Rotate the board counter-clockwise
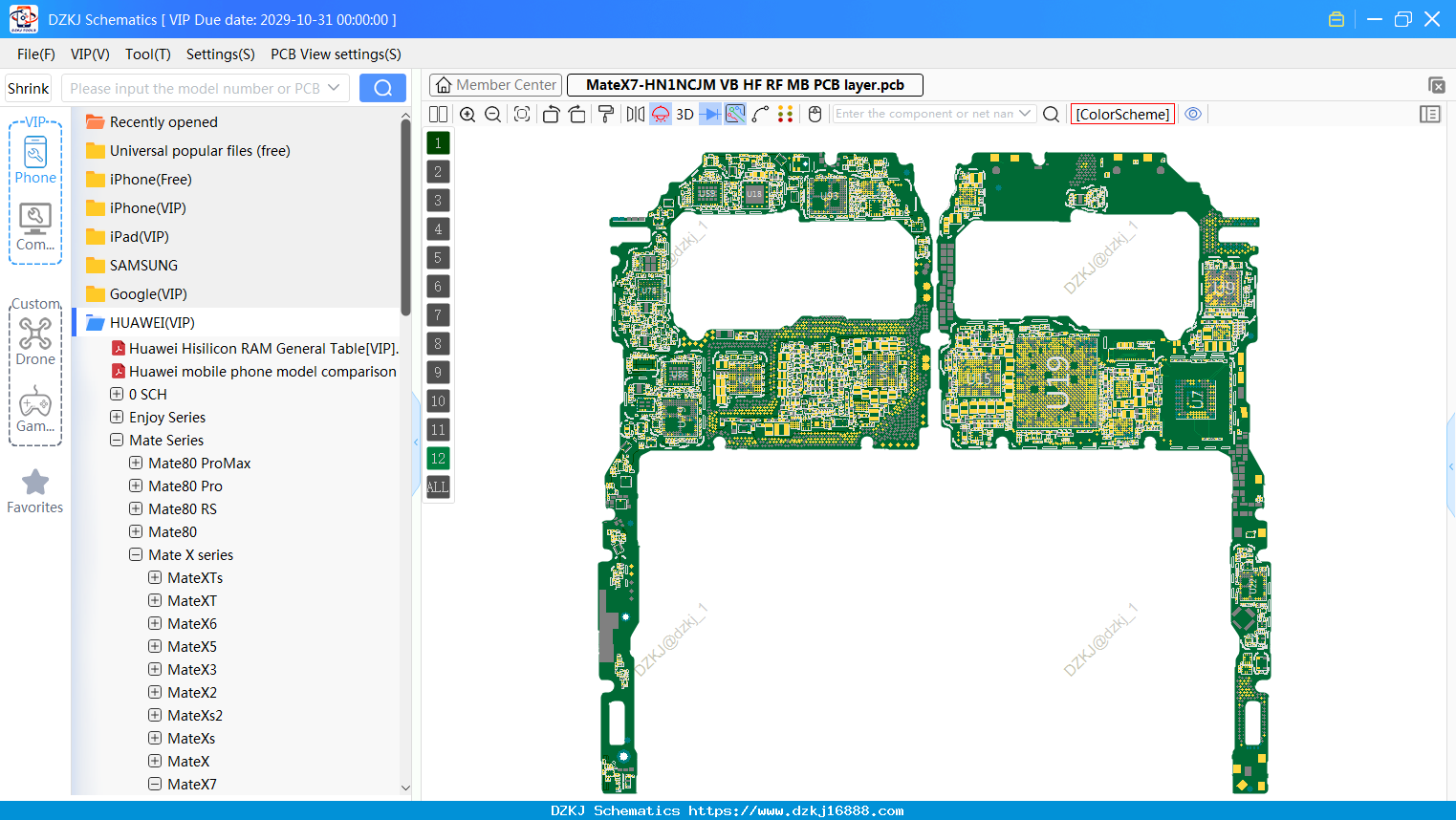Image resolution: width=1456 pixels, height=820 pixels. (551, 114)
